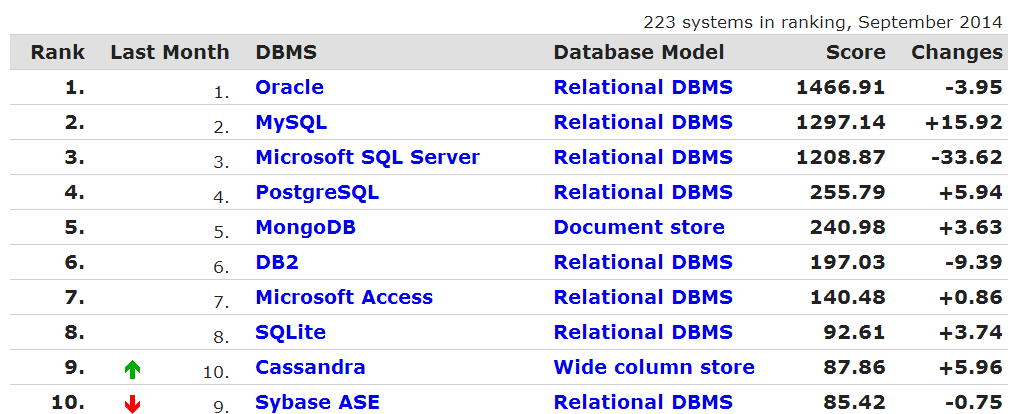The image size is (1018, 414).
Task: Click the Changes column header
Action: point(956,53)
